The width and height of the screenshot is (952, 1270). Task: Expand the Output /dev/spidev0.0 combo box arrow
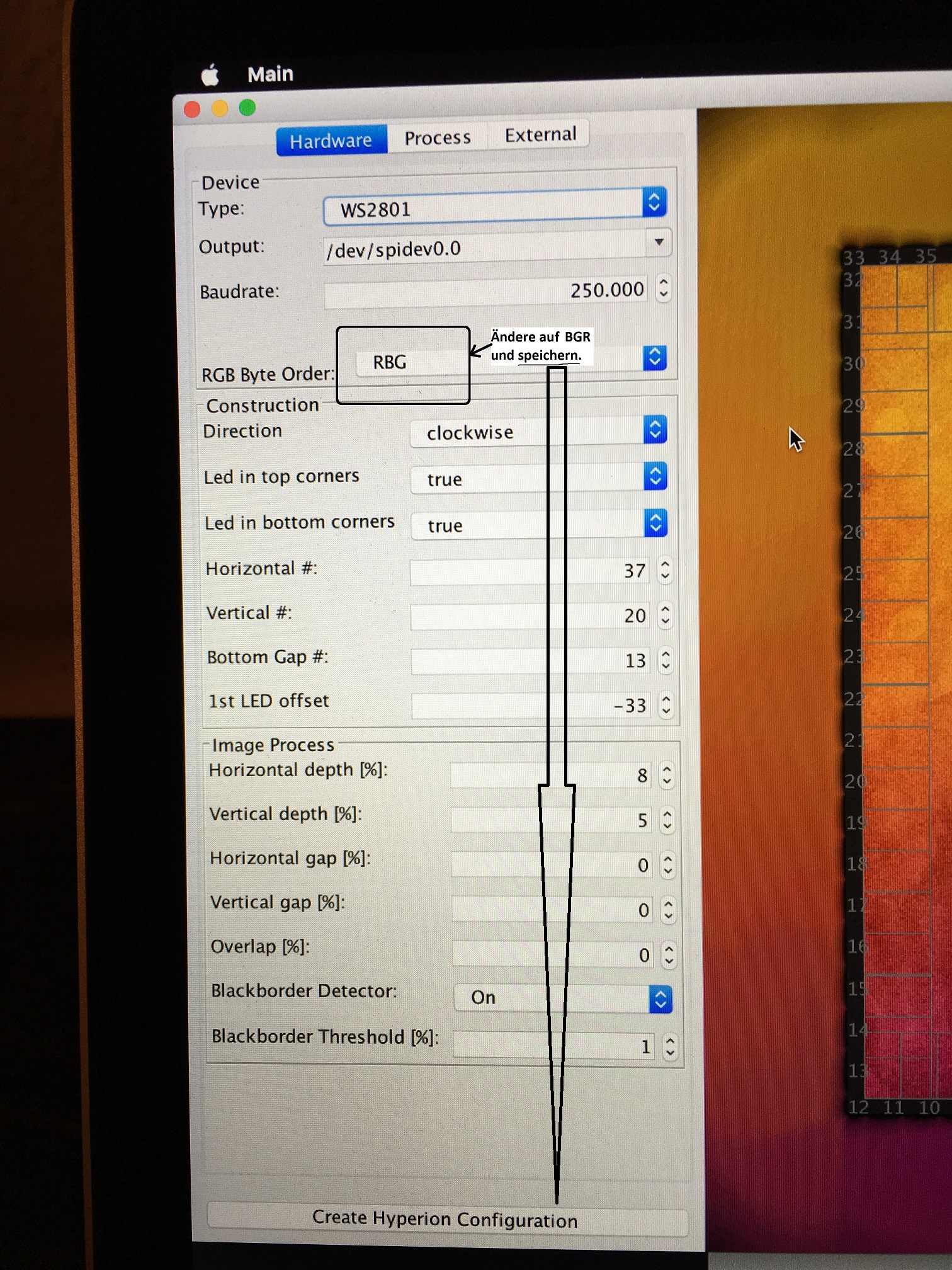(659, 243)
